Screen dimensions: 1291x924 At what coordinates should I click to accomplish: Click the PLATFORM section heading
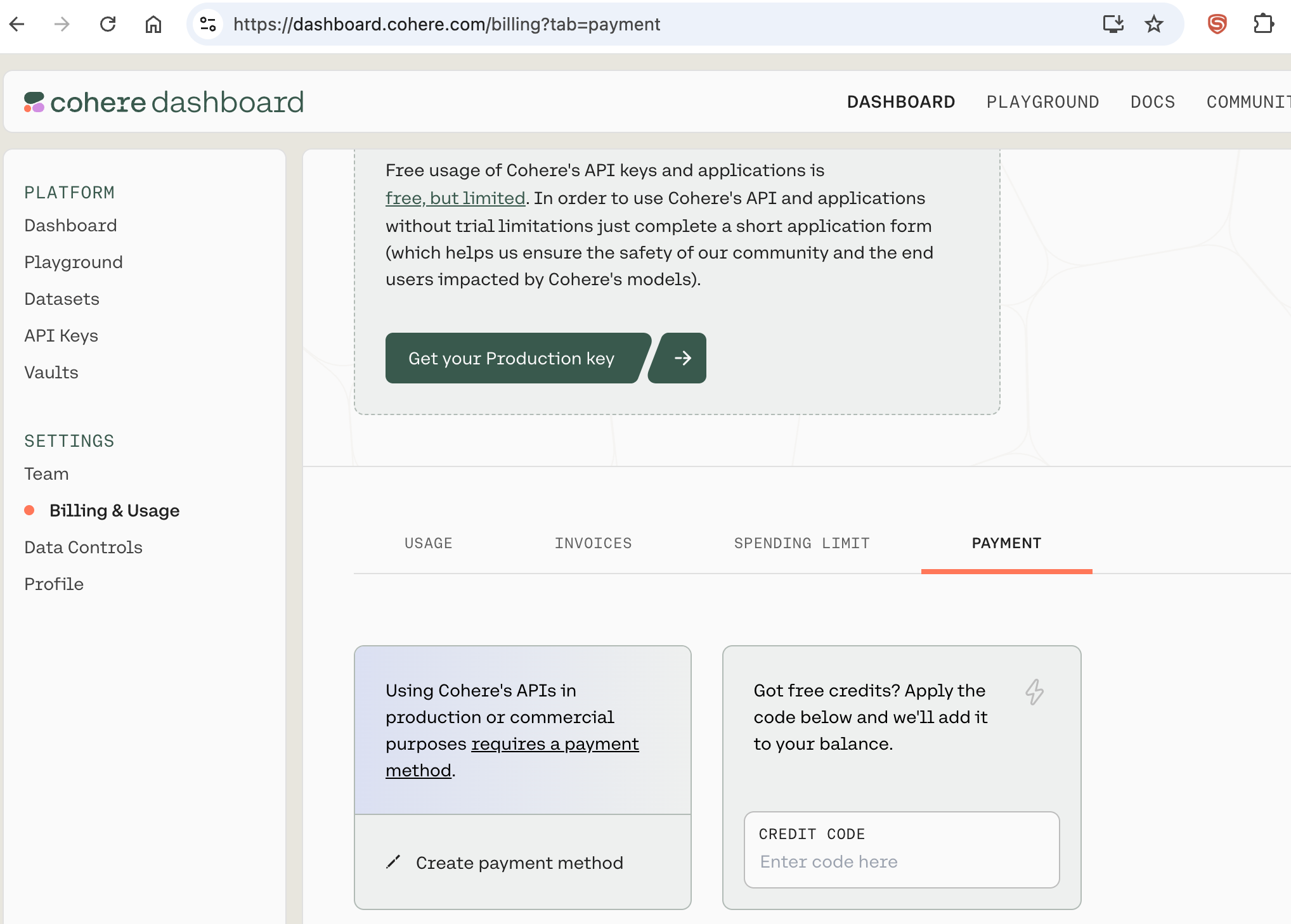70,193
